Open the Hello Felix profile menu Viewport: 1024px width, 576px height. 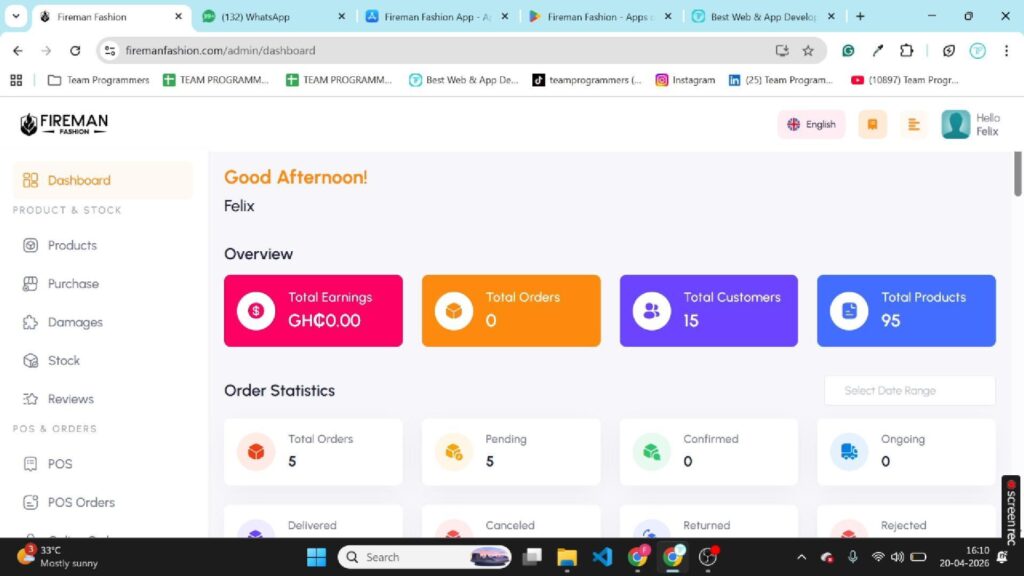(971, 124)
